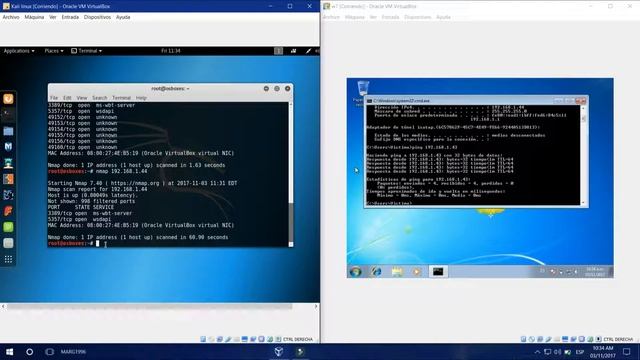This screenshot has height=360, width=640.
Task: Expand the Terminal app menu in Kali top bar
Action: click(x=87, y=51)
